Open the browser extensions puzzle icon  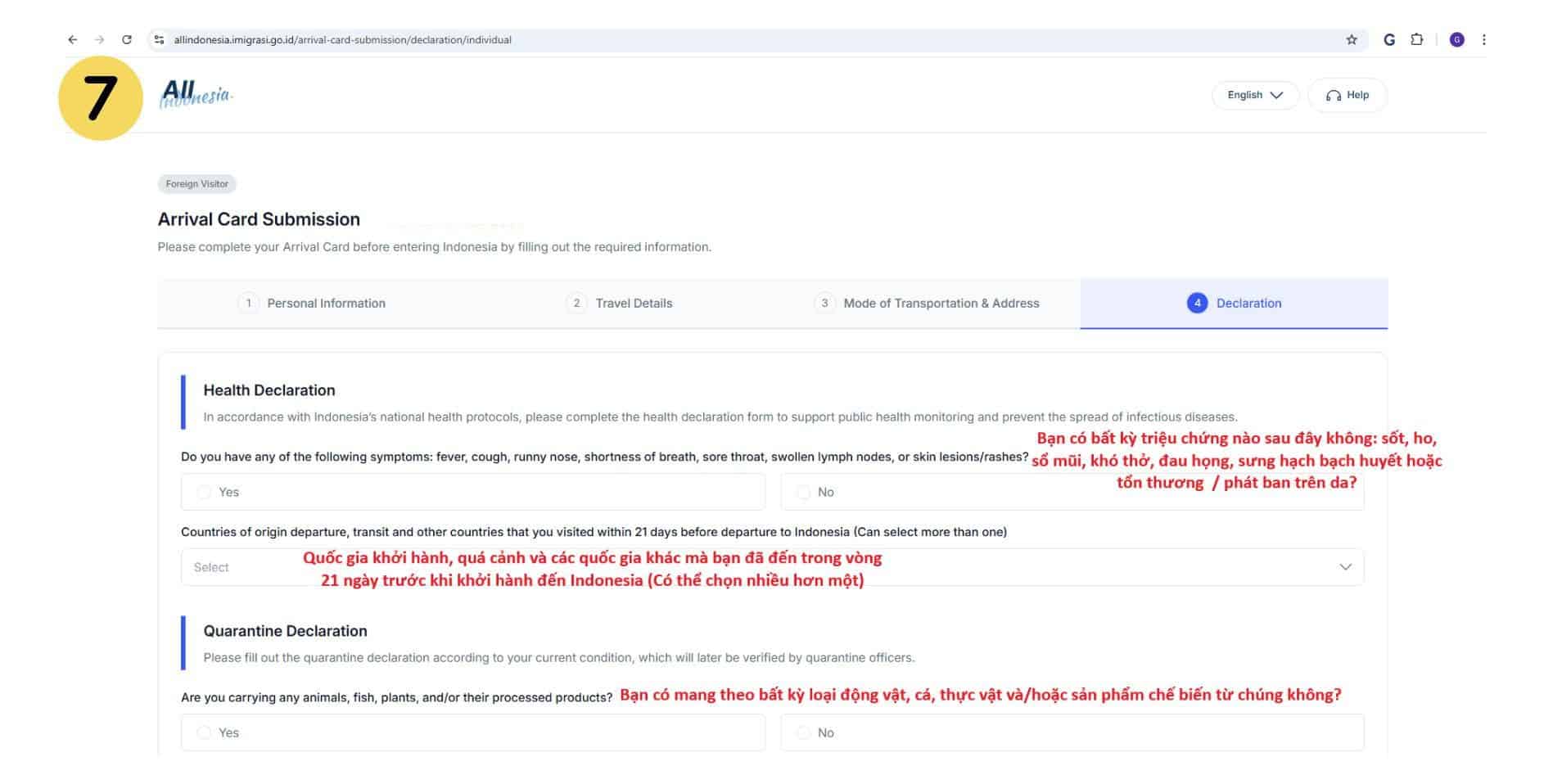point(1416,39)
